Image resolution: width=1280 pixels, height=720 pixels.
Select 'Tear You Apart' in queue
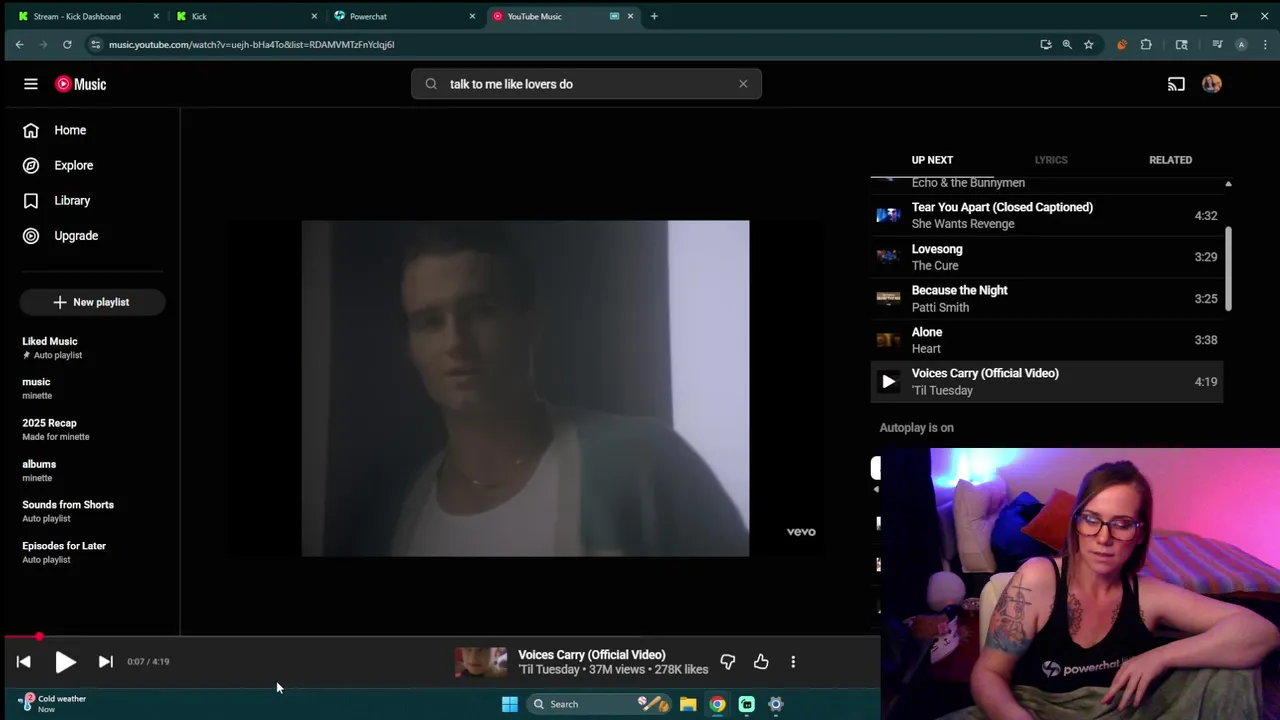coord(1047,215)
